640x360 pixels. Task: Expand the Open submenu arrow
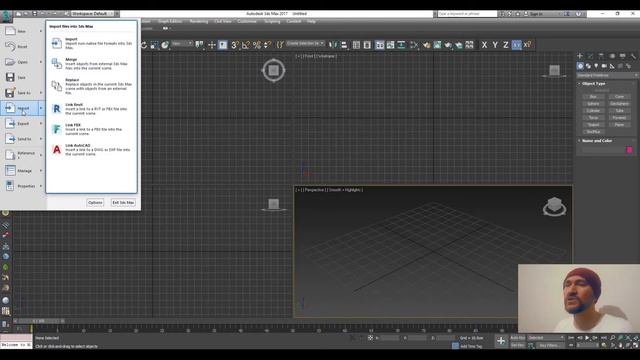click(41, 62)
